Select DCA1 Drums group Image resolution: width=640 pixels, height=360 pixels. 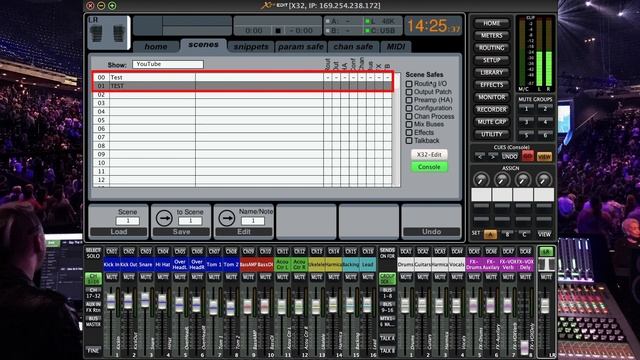click(406, 251)
